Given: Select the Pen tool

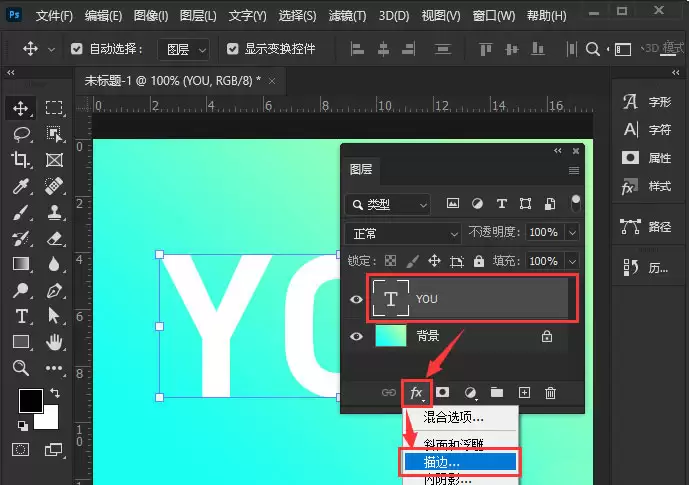Looking at the screenshot, I should 54,290.
